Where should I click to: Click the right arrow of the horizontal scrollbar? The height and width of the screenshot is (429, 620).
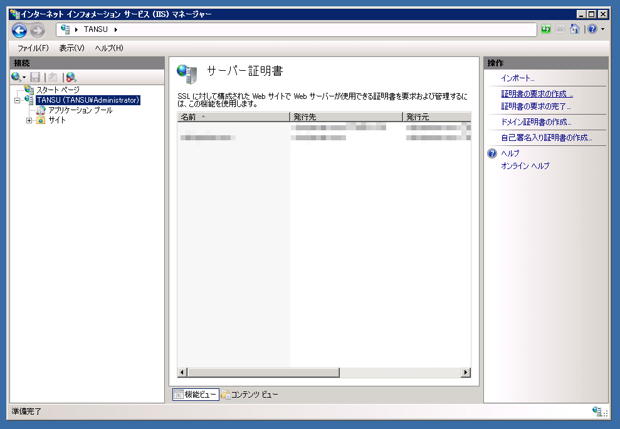[x=466, y=372]
